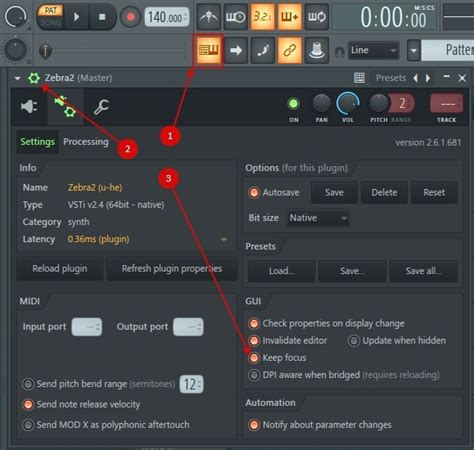Click the multilink knob controller icon
Image resolution: width=474 pixels, height=450 pixels.
coord(316,51)
